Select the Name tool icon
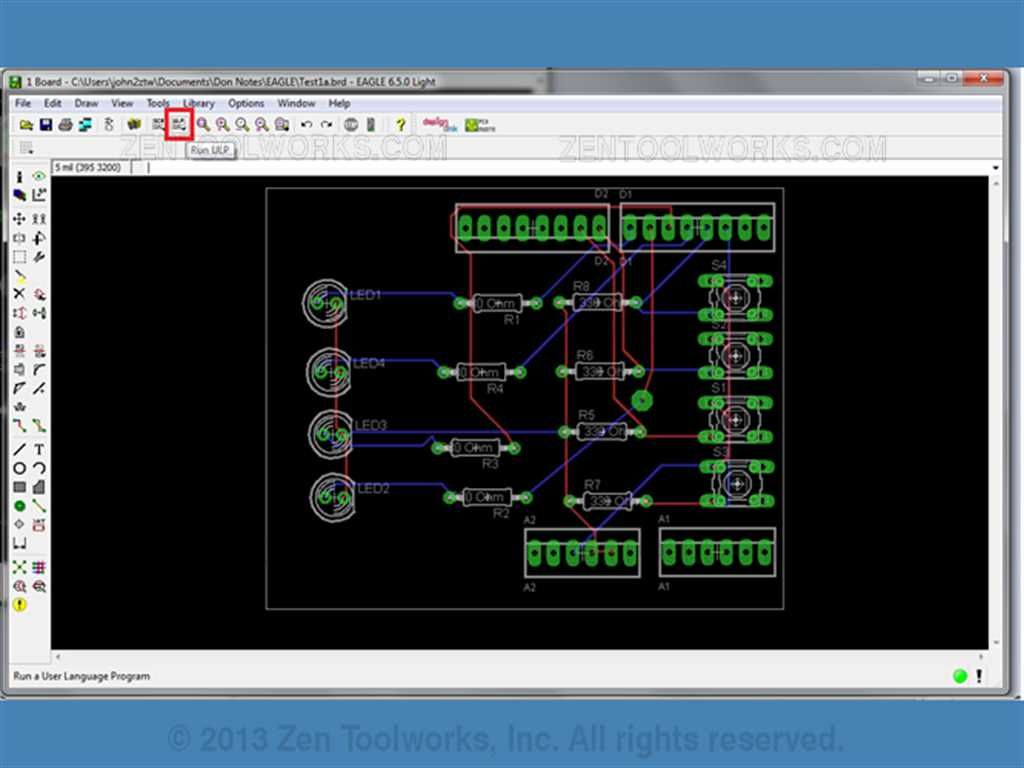Image resolution: width=1024 pixels, height=768 pixels. pos(20,351)
